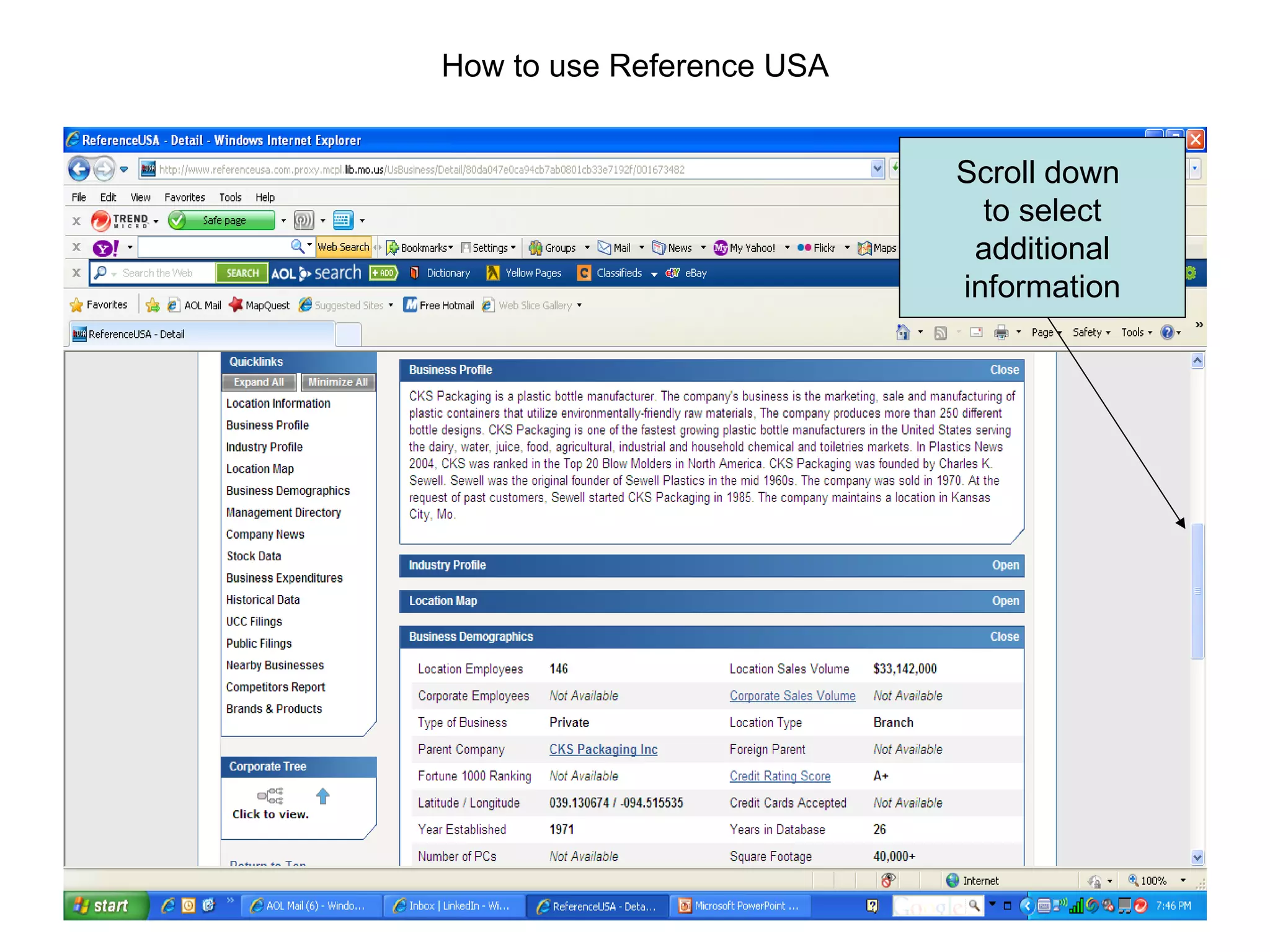
Task: Click the Windows start button
Action: point(105,906)
